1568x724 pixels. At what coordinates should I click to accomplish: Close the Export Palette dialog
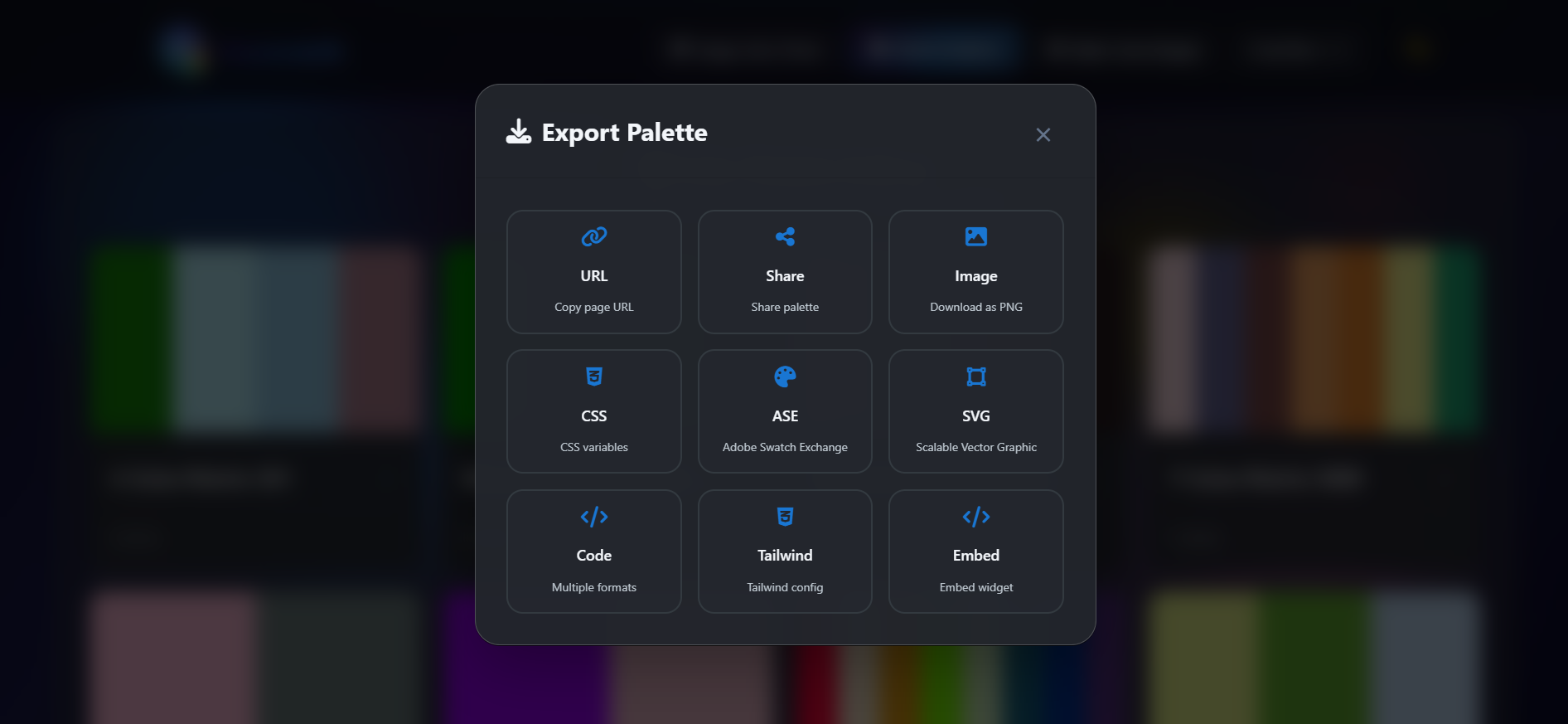point(1043,134)
